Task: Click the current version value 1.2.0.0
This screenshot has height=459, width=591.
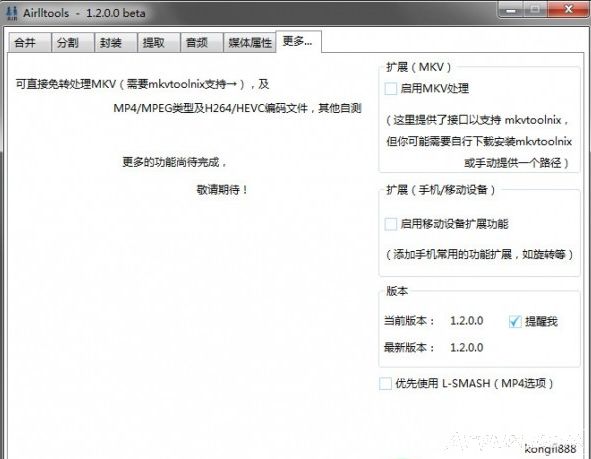Action: (x=467, y=321)
